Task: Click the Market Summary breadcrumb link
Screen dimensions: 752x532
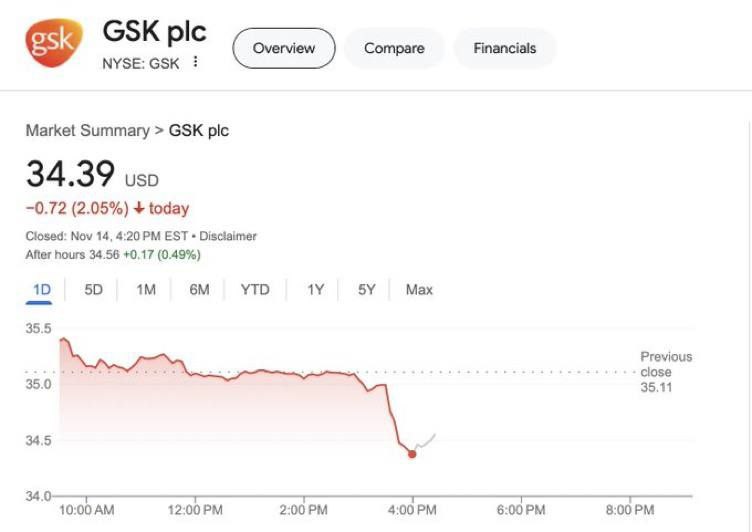Action: coord(87,131)
